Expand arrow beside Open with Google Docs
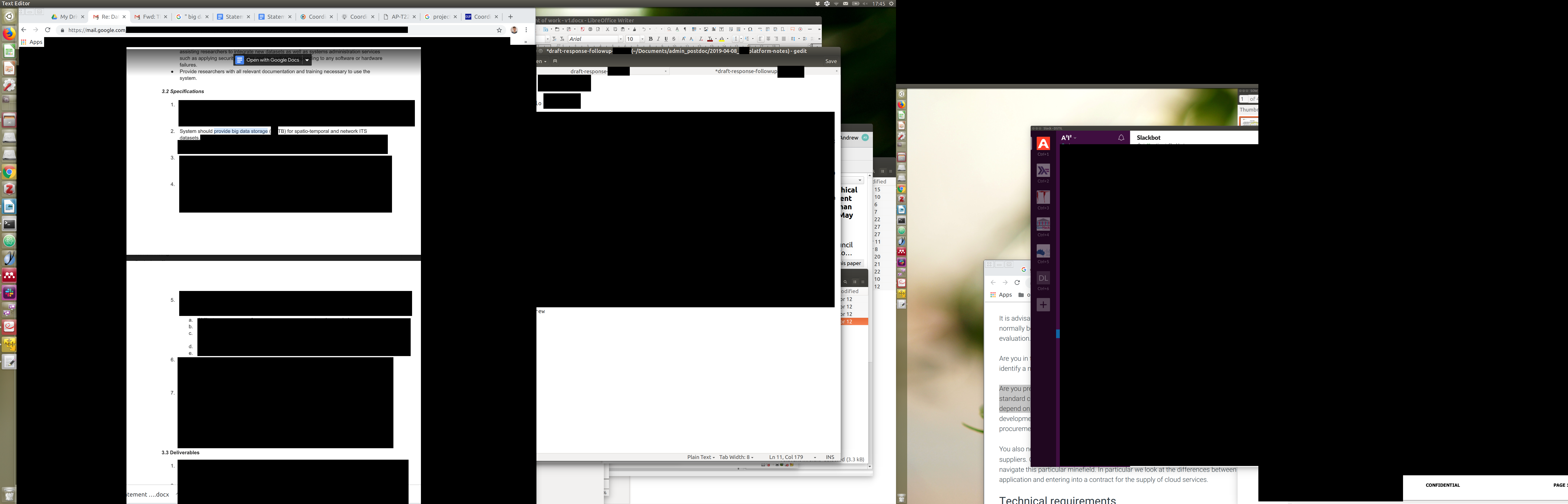 pos(307,60)
